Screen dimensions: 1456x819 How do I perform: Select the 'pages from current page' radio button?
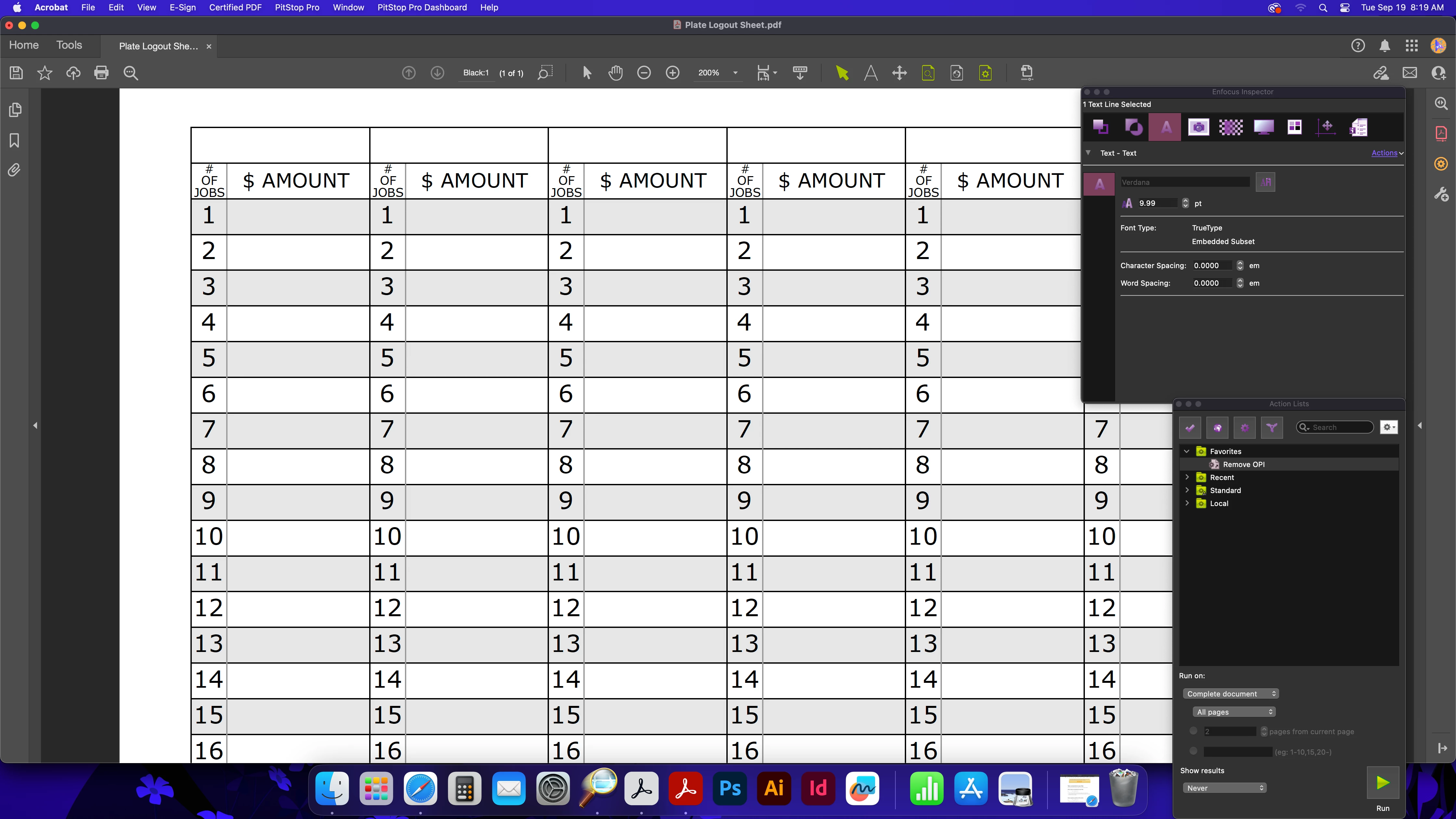coord(1193,731)
